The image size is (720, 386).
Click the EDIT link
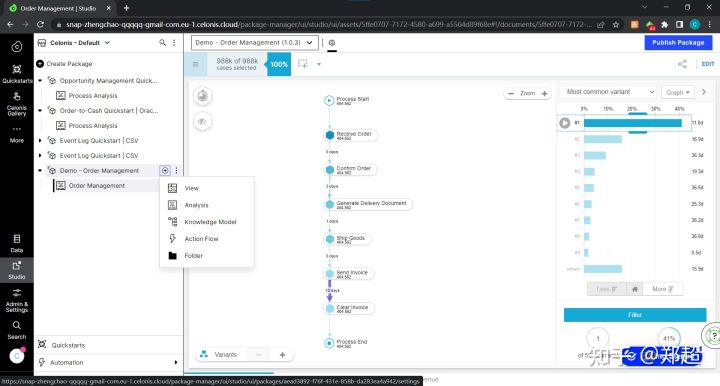(x=708, y=64)
